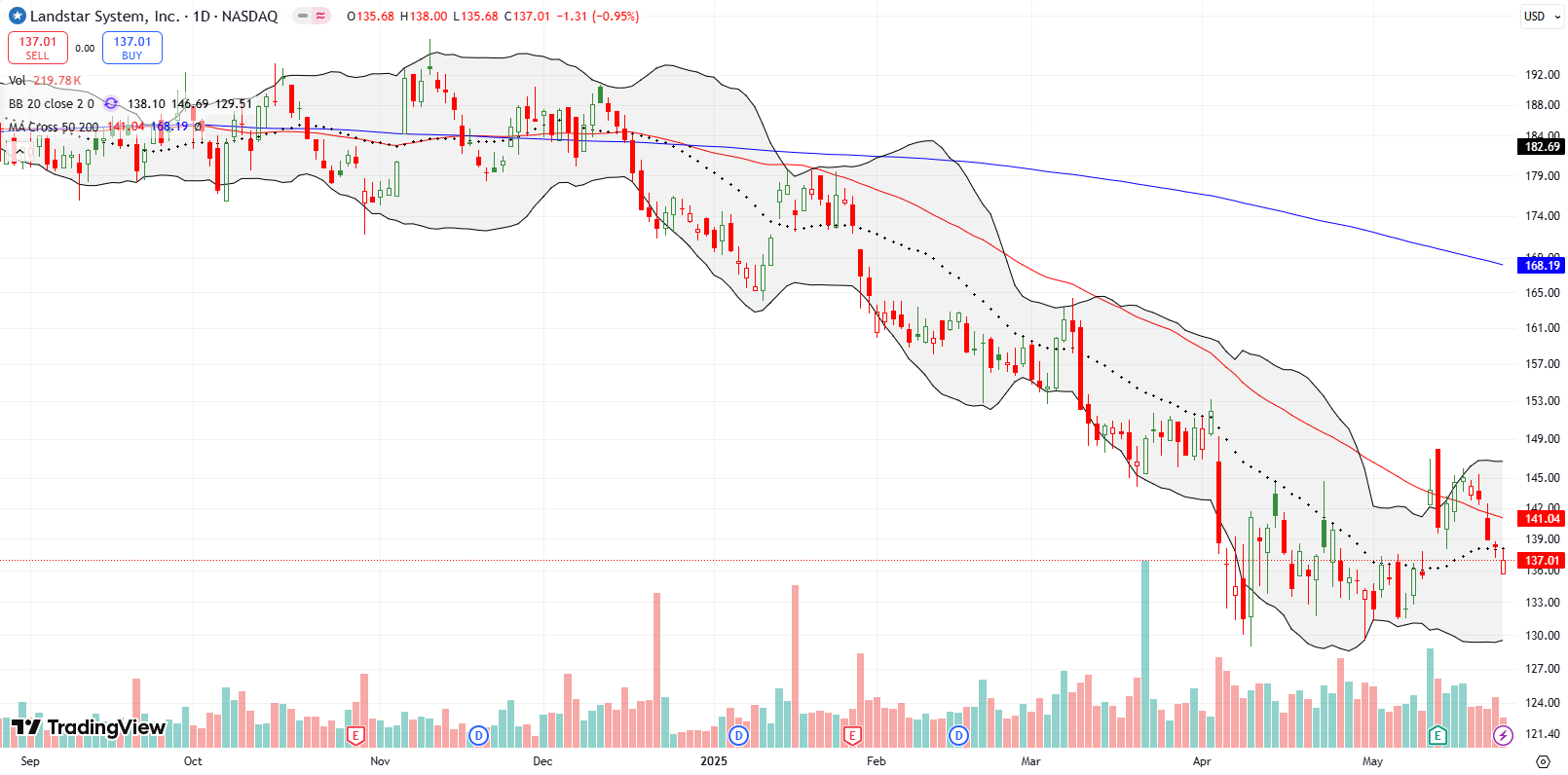Screen dimensions: 1568x775
Task: Select the MA Cross 50 200 legend
Action: 54,127
